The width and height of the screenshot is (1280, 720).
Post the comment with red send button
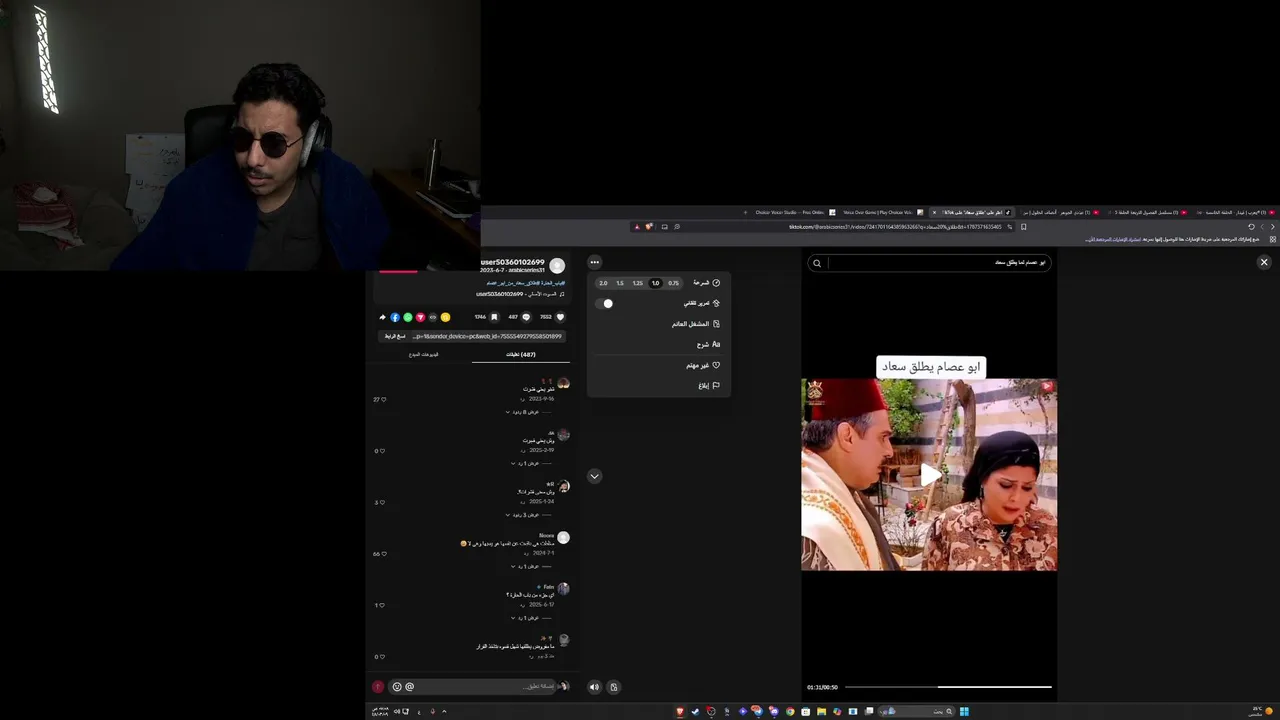(378, 686)
